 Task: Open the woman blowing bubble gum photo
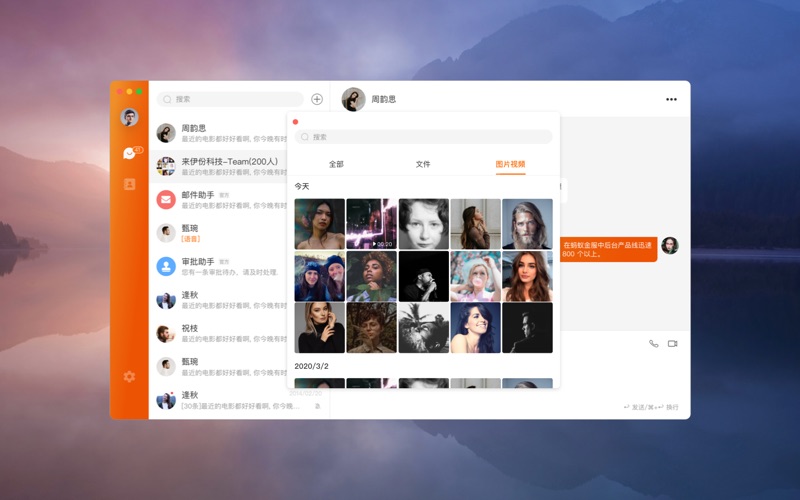click(475, 276)
